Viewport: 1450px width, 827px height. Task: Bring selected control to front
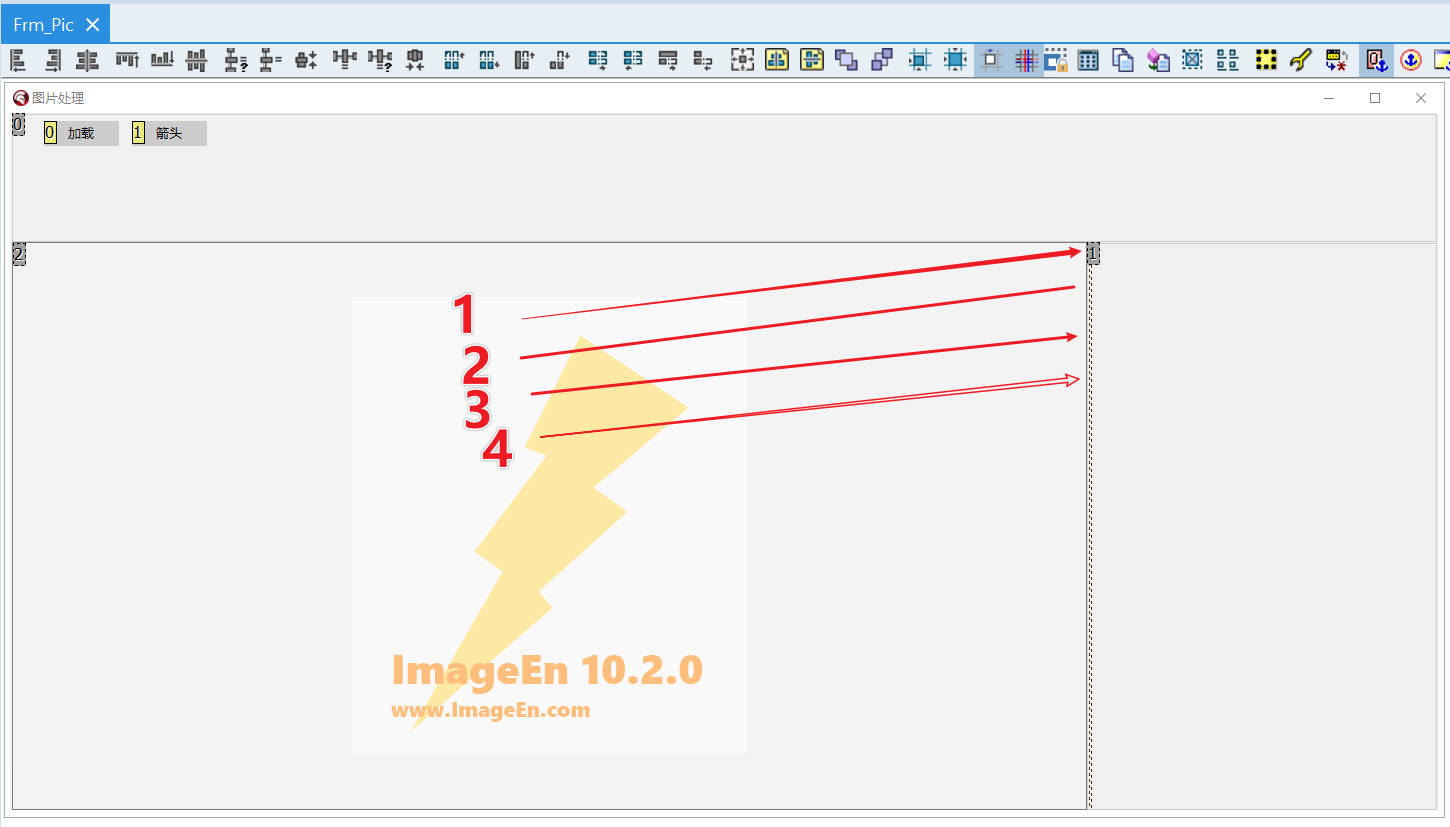[847, 61]
